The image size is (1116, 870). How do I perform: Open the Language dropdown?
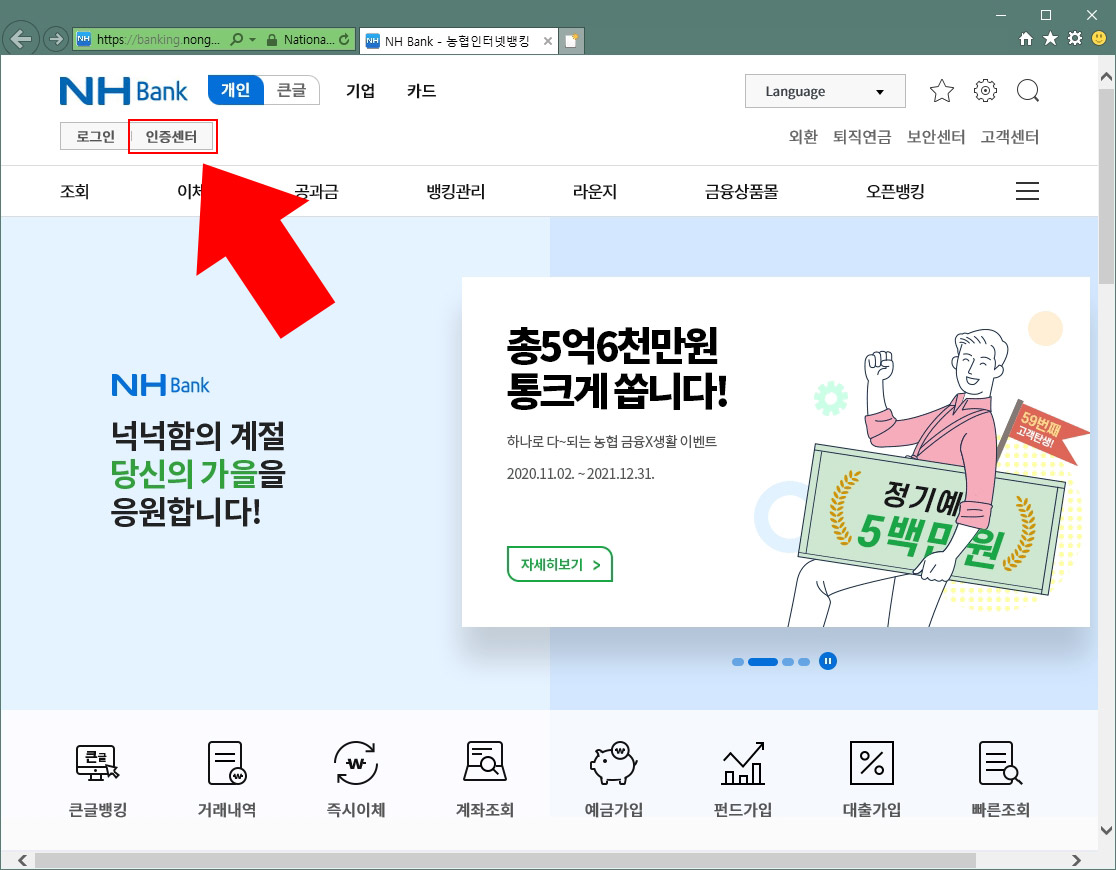[824, 91]
